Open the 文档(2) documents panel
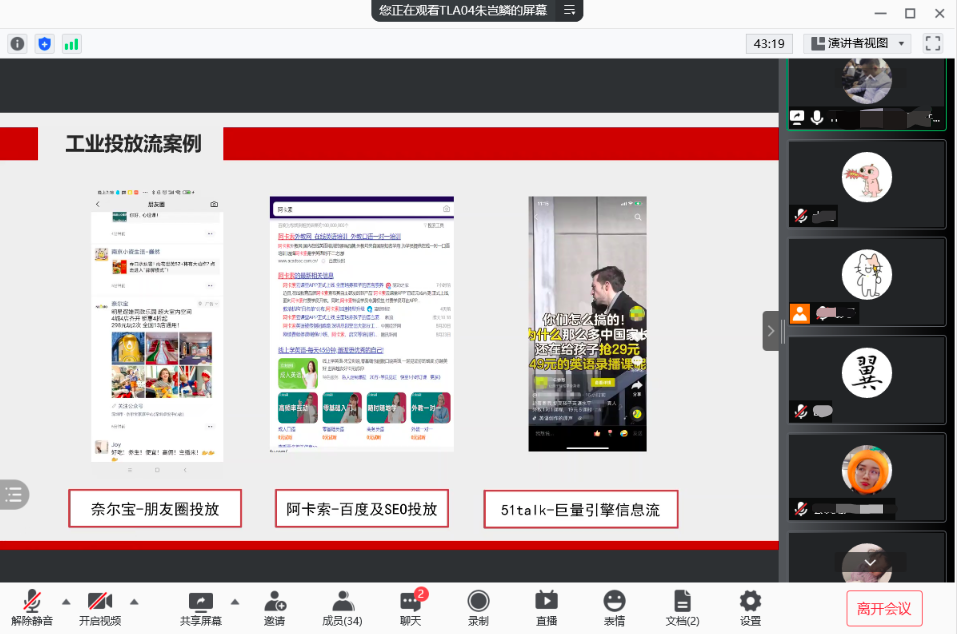The width and height of the screenshot is (957, 634). pos(682,608)
